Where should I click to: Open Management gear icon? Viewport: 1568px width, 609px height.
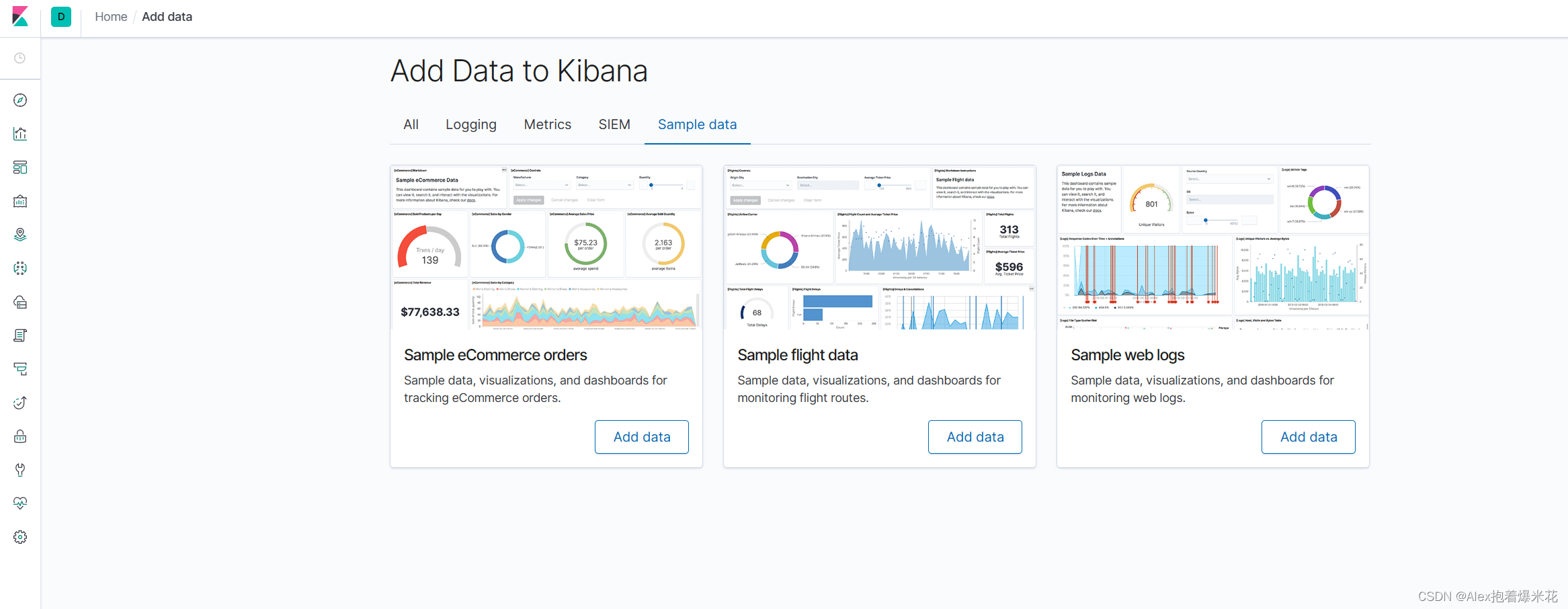click(20, 537)
